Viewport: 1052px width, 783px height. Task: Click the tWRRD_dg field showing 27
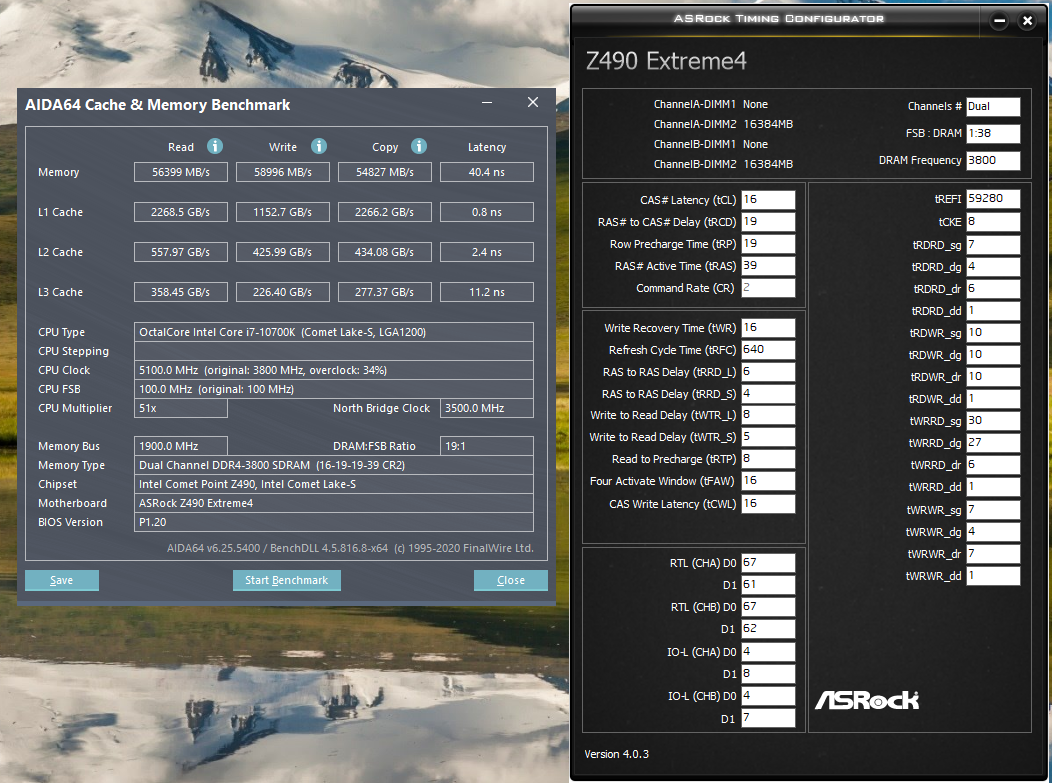993,443
